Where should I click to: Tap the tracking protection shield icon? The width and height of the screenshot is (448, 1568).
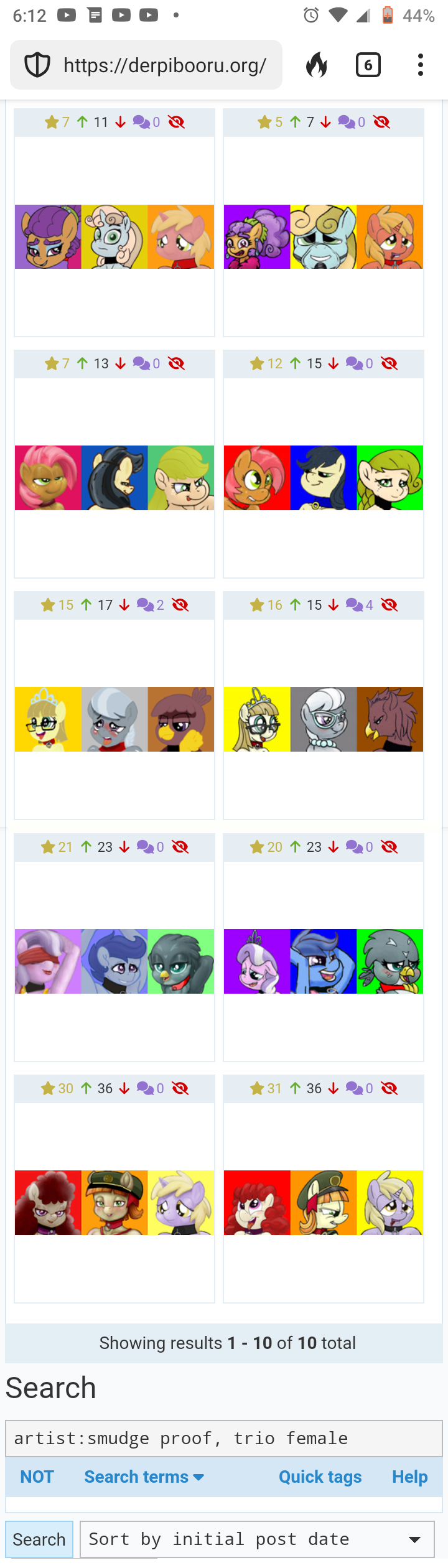pyautogui.click(x=37, y=65)
